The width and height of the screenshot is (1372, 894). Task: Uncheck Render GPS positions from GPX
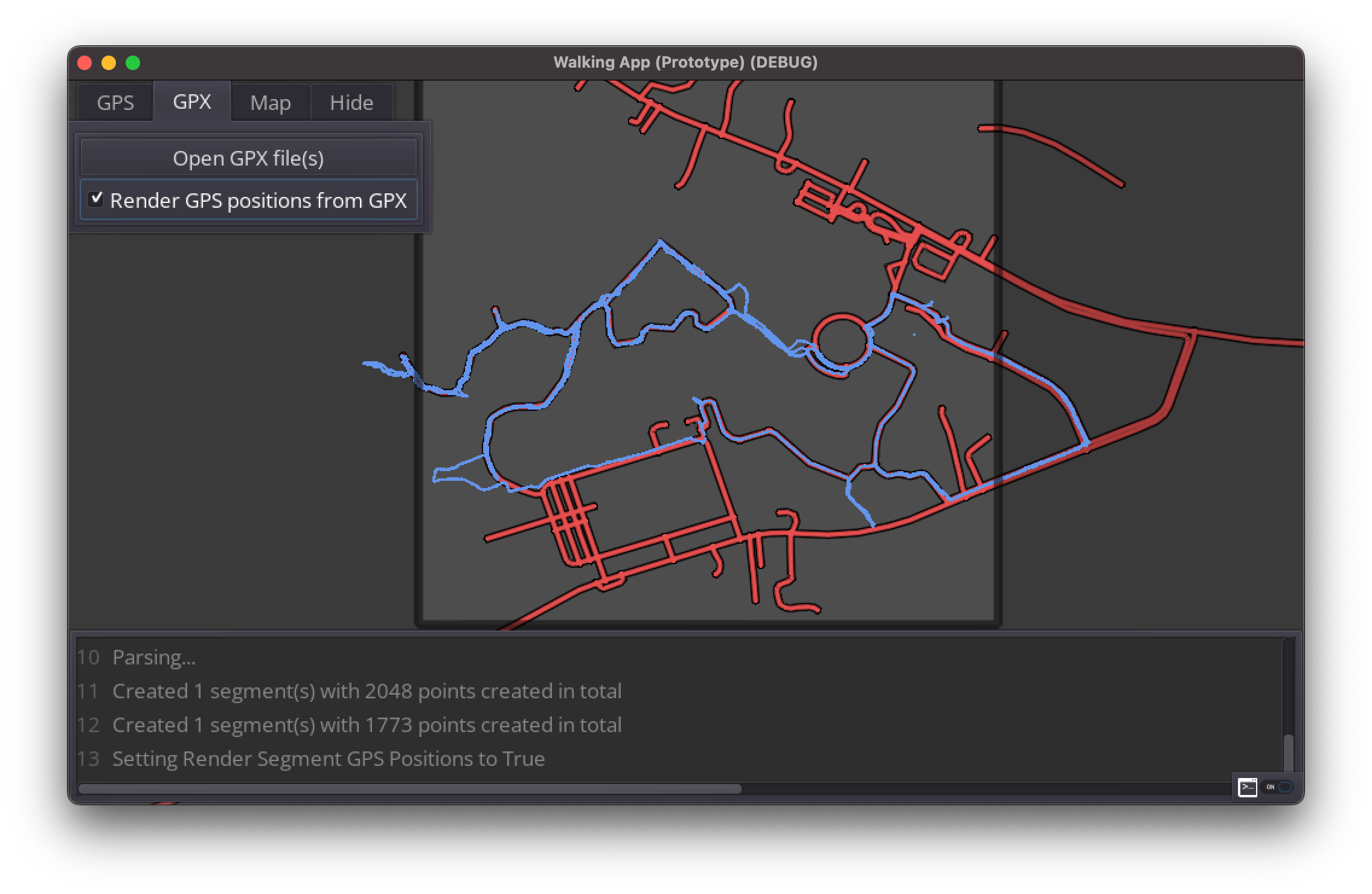[x=97, y=199]
